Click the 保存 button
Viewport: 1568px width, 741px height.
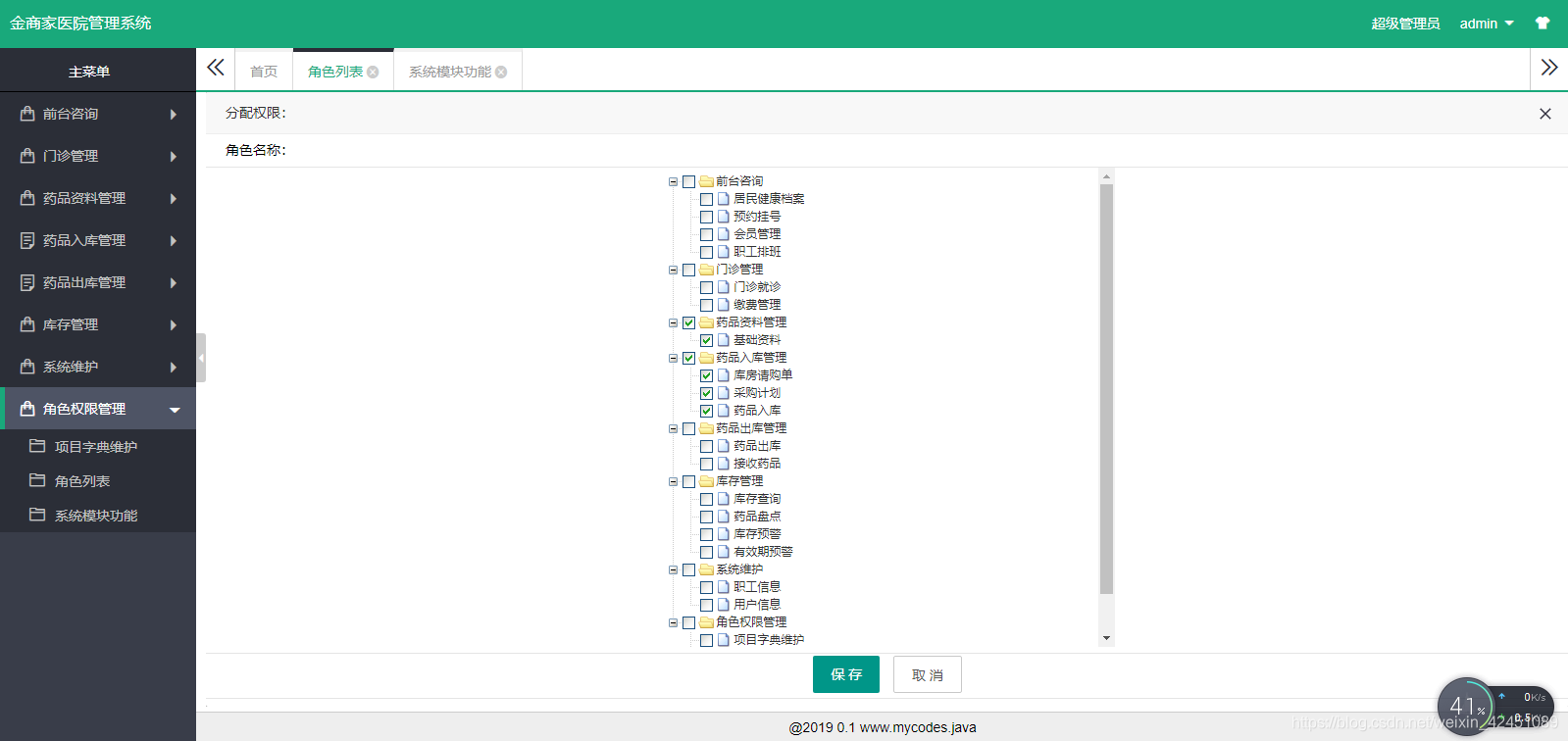click(x=846, y=674)
